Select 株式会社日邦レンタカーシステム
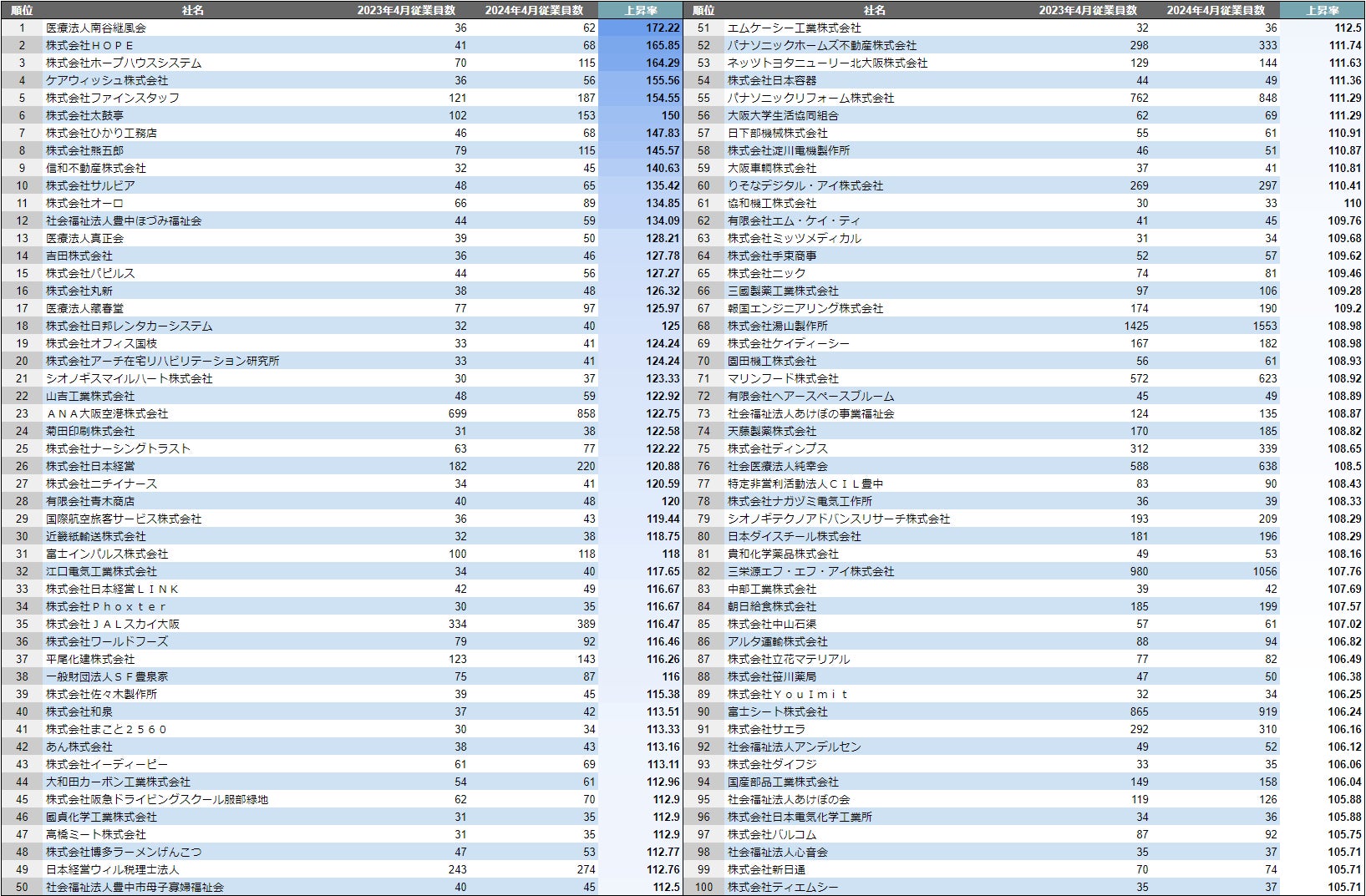The height and width of the screenshot is (896, 1366). click(129, 326)
